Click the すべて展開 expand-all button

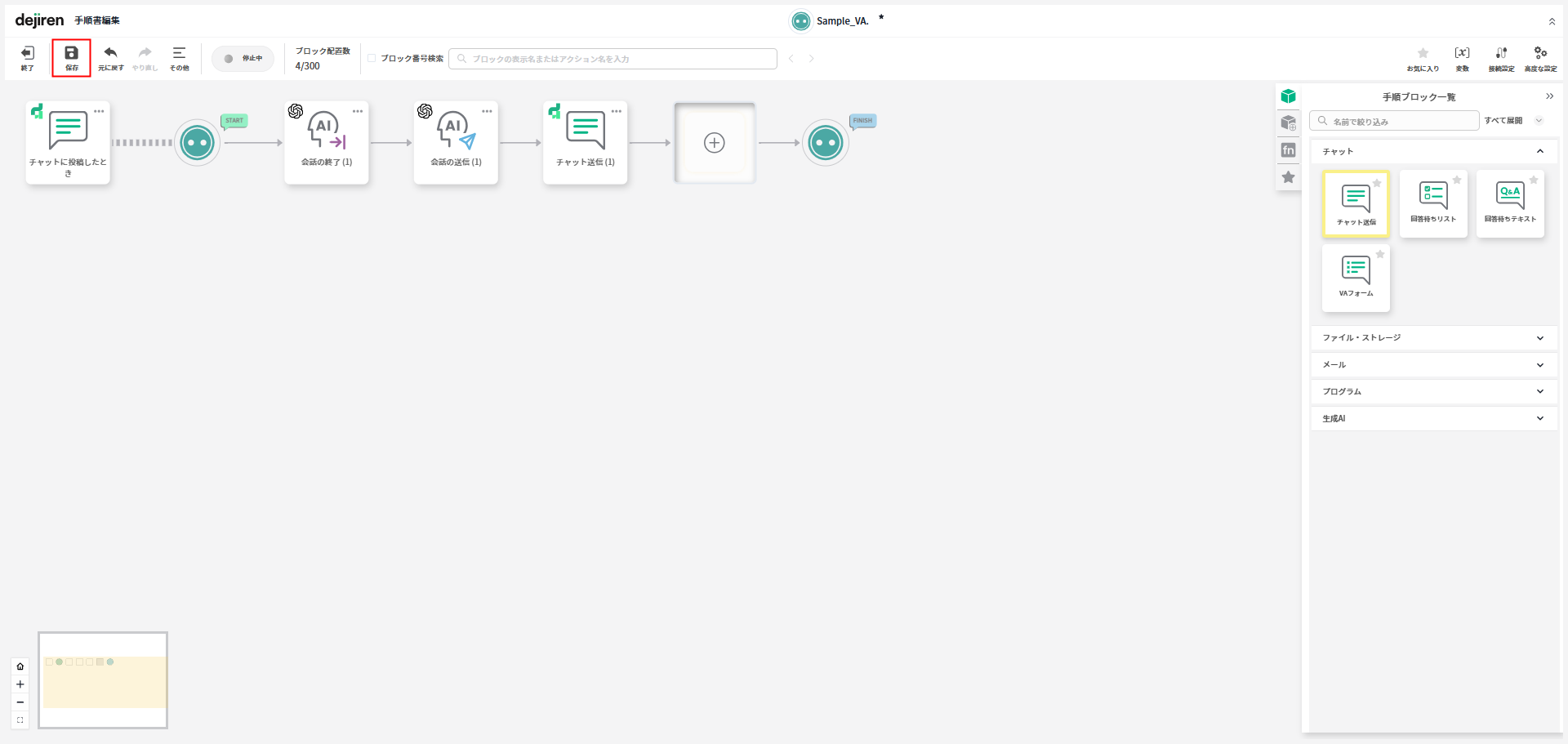pos(1503,121)
